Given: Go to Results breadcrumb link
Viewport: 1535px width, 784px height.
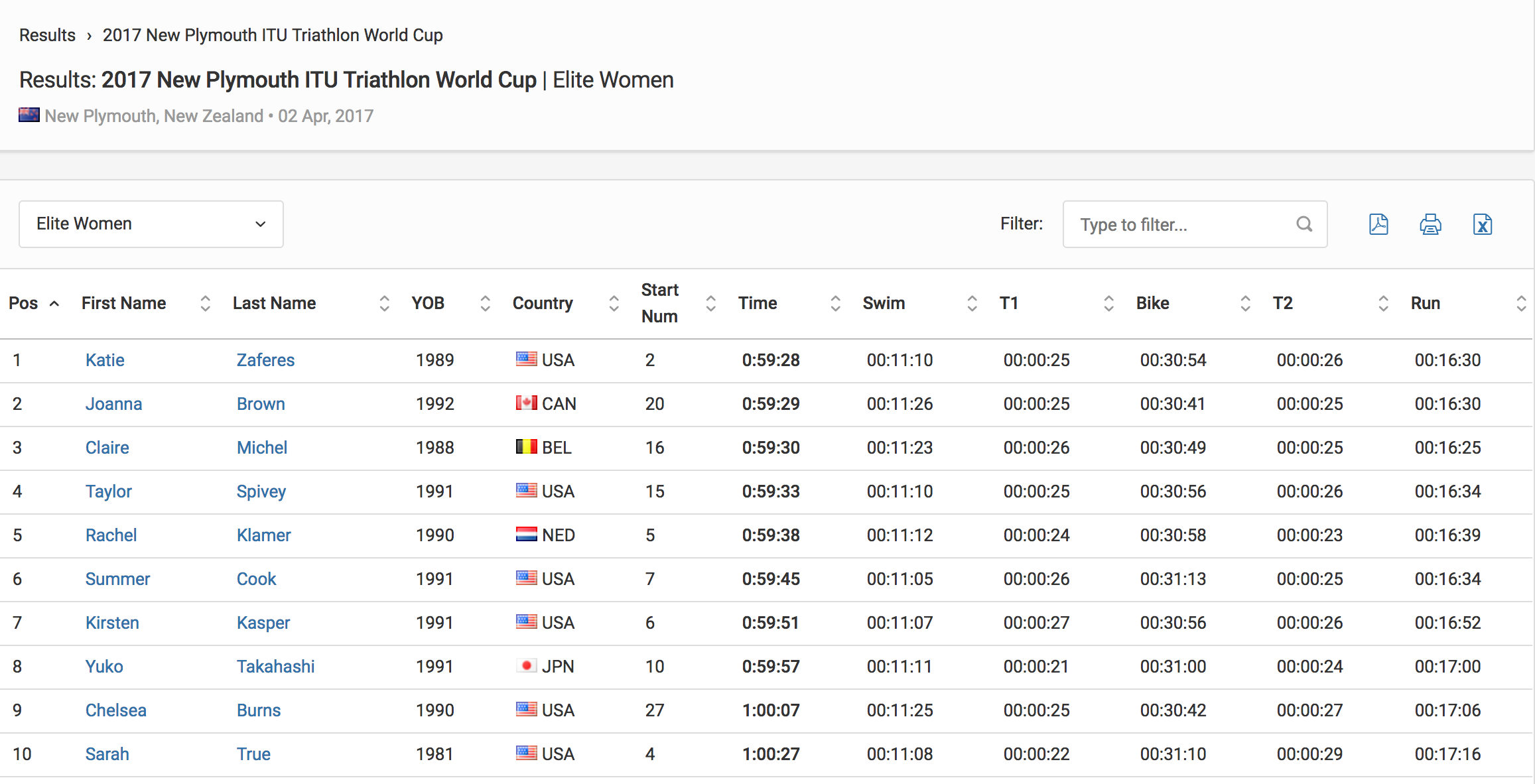Looking at the screenshot, I should (x=47, y=35).
